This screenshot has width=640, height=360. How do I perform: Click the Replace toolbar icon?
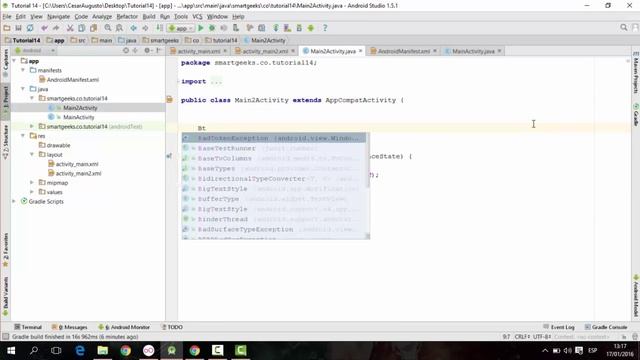[x=119, y=28]
